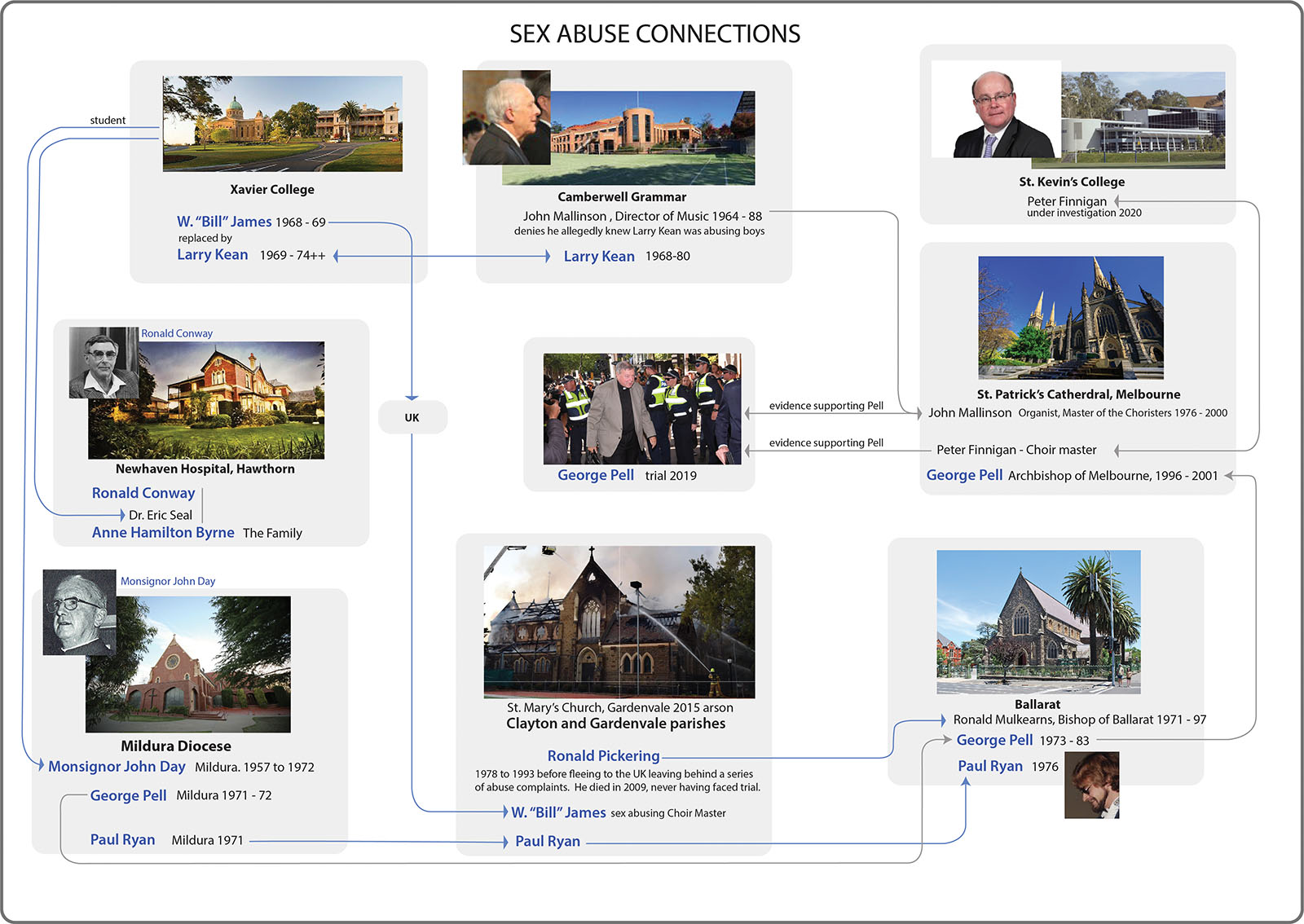
Task: Click small 'Monsignor John Day' caption above church photo
Action: [x=168, y=581]
